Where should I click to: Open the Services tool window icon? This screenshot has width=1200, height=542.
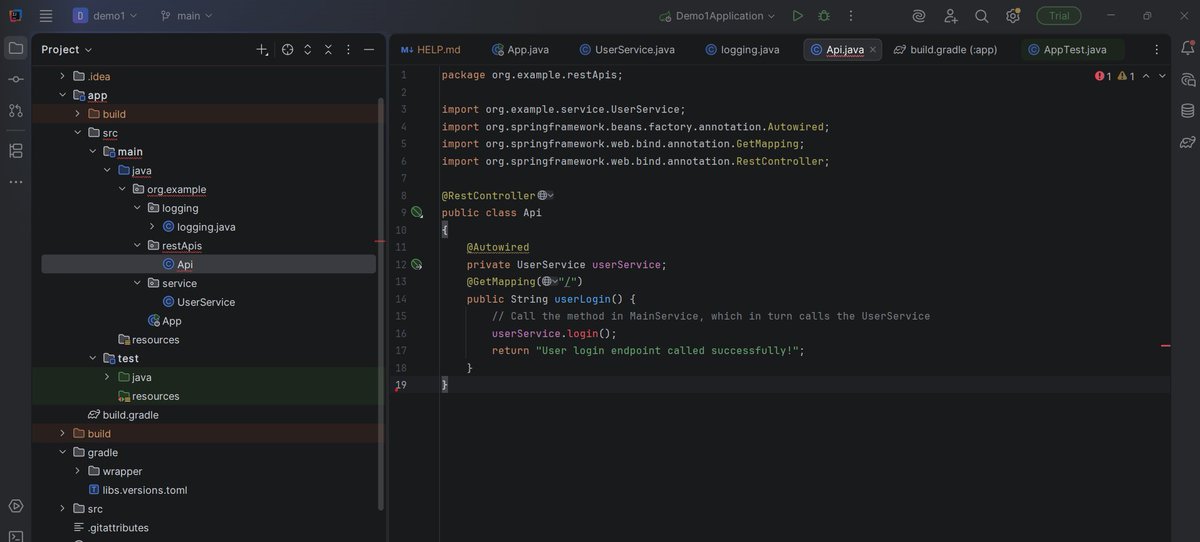(16, 506)
